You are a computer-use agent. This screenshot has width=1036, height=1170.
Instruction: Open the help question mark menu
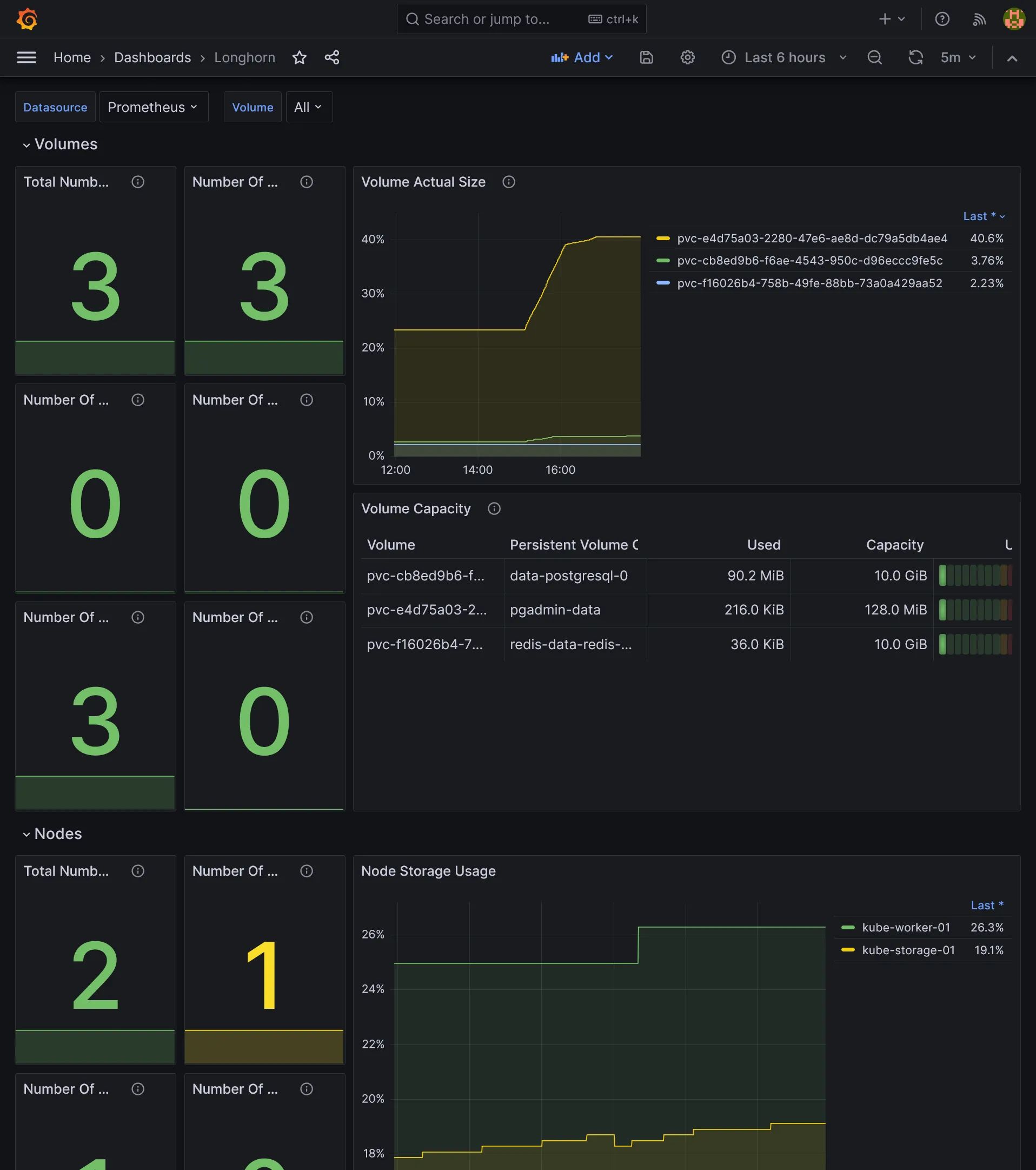click(x=941, y=19)
